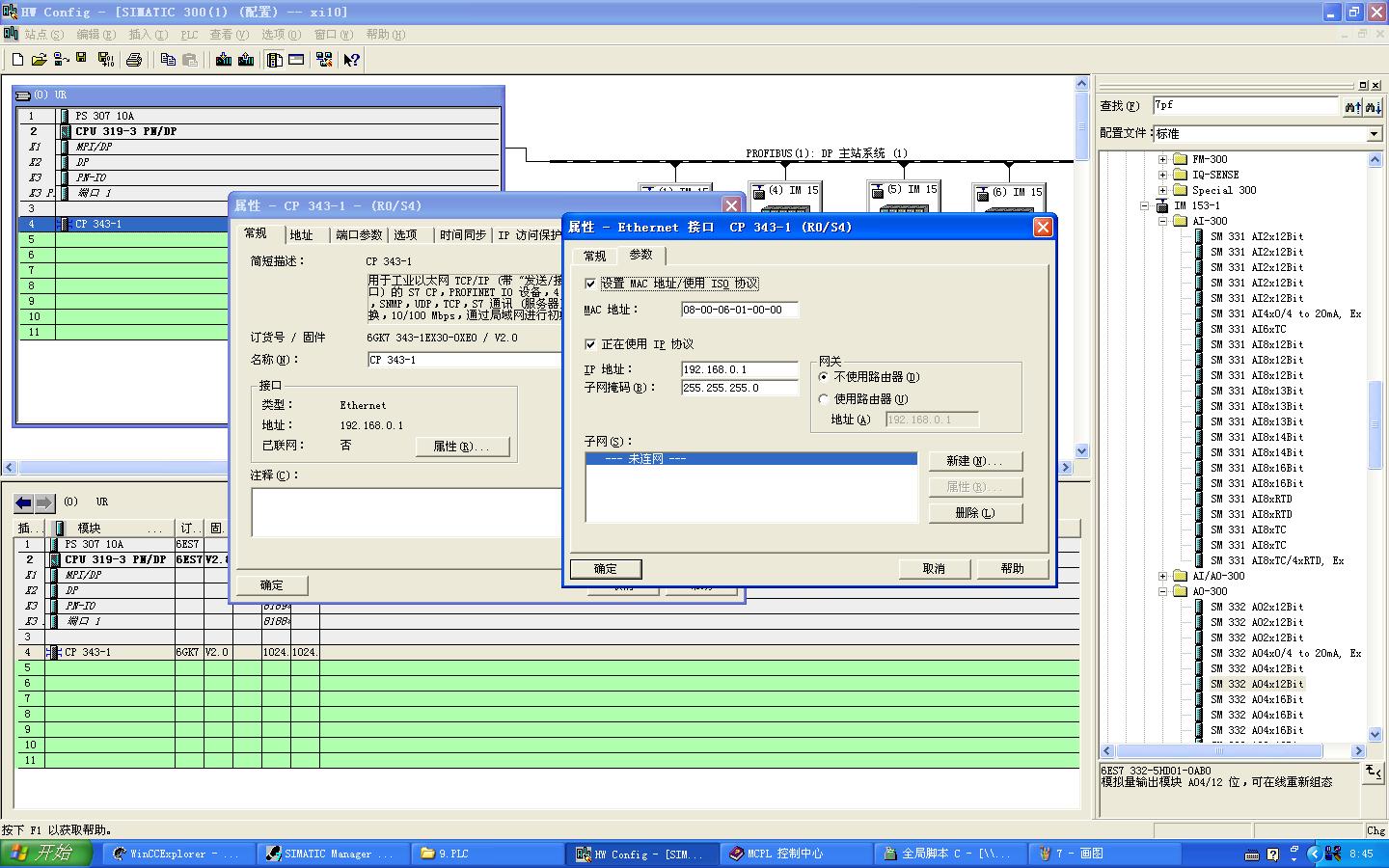Toggle the 设置 MAC 地址/使用 ISO 协议 checkbox

[590, 284]
